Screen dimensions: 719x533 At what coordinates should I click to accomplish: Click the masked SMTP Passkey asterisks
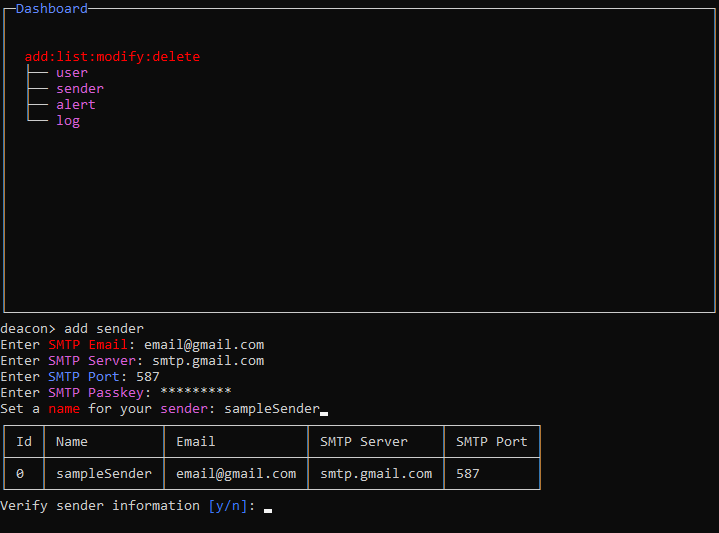click(196, 393)
